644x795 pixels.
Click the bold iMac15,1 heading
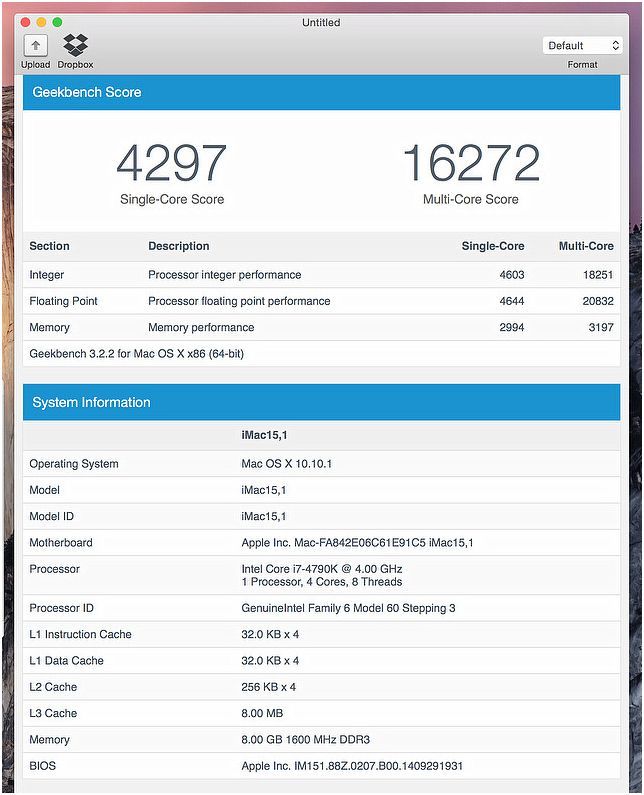click(x=264, y=435)
